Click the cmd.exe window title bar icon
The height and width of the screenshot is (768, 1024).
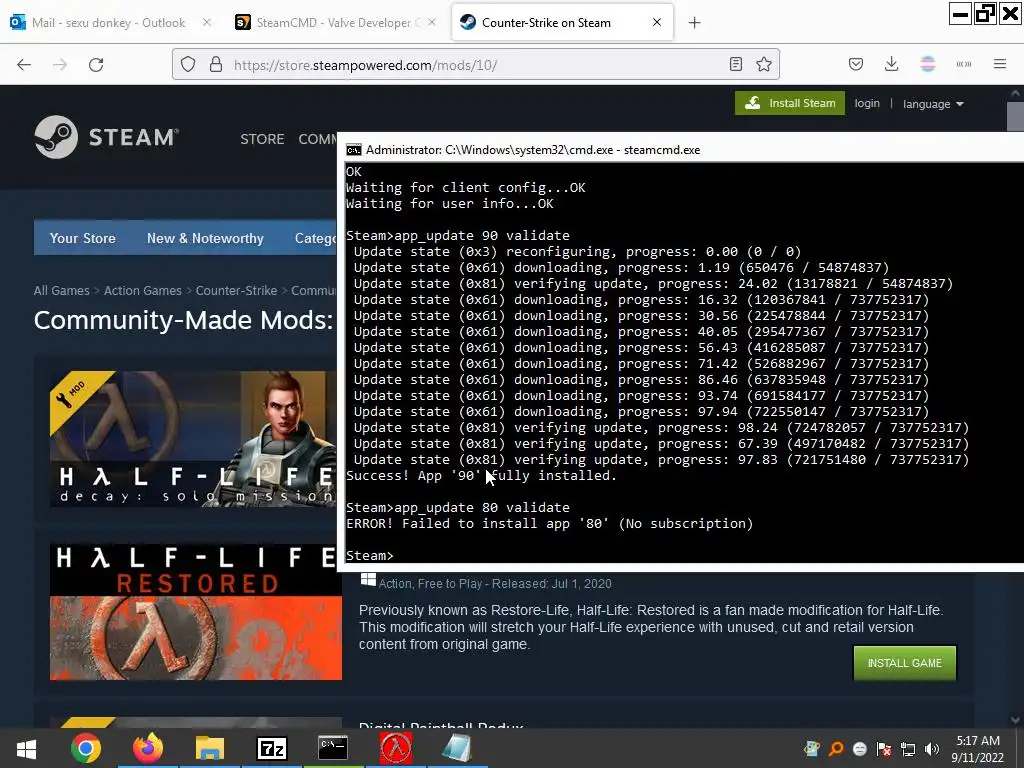353,150
